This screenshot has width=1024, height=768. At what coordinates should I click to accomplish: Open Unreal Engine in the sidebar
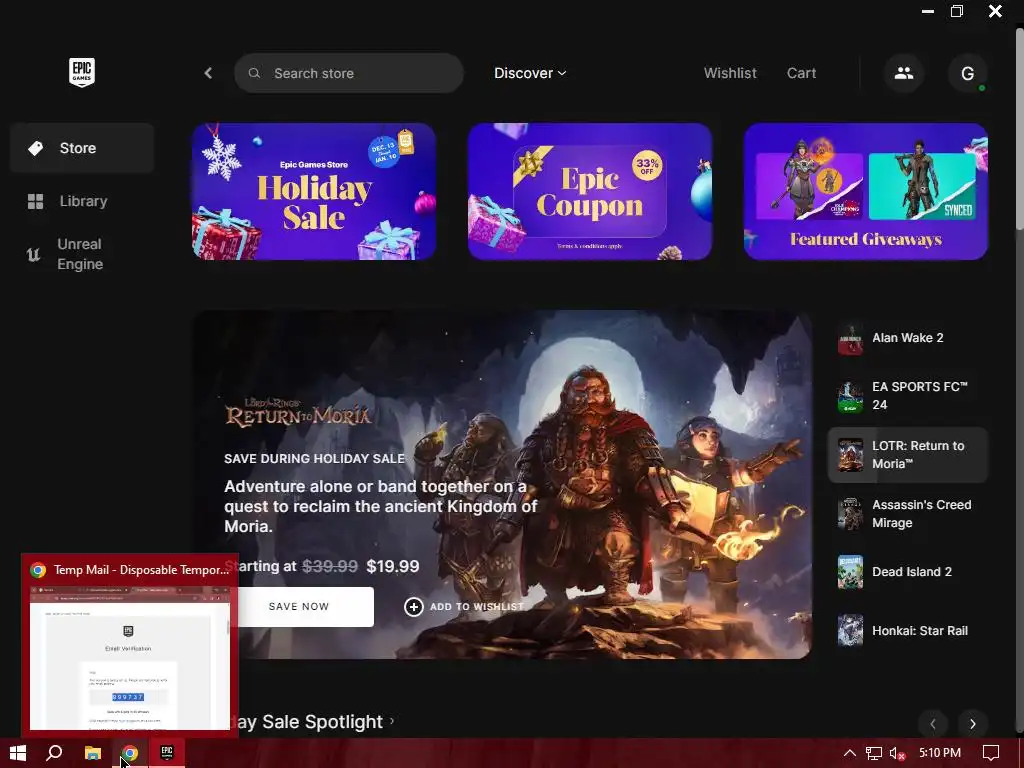pyautogui.click(x=82, y=254)
